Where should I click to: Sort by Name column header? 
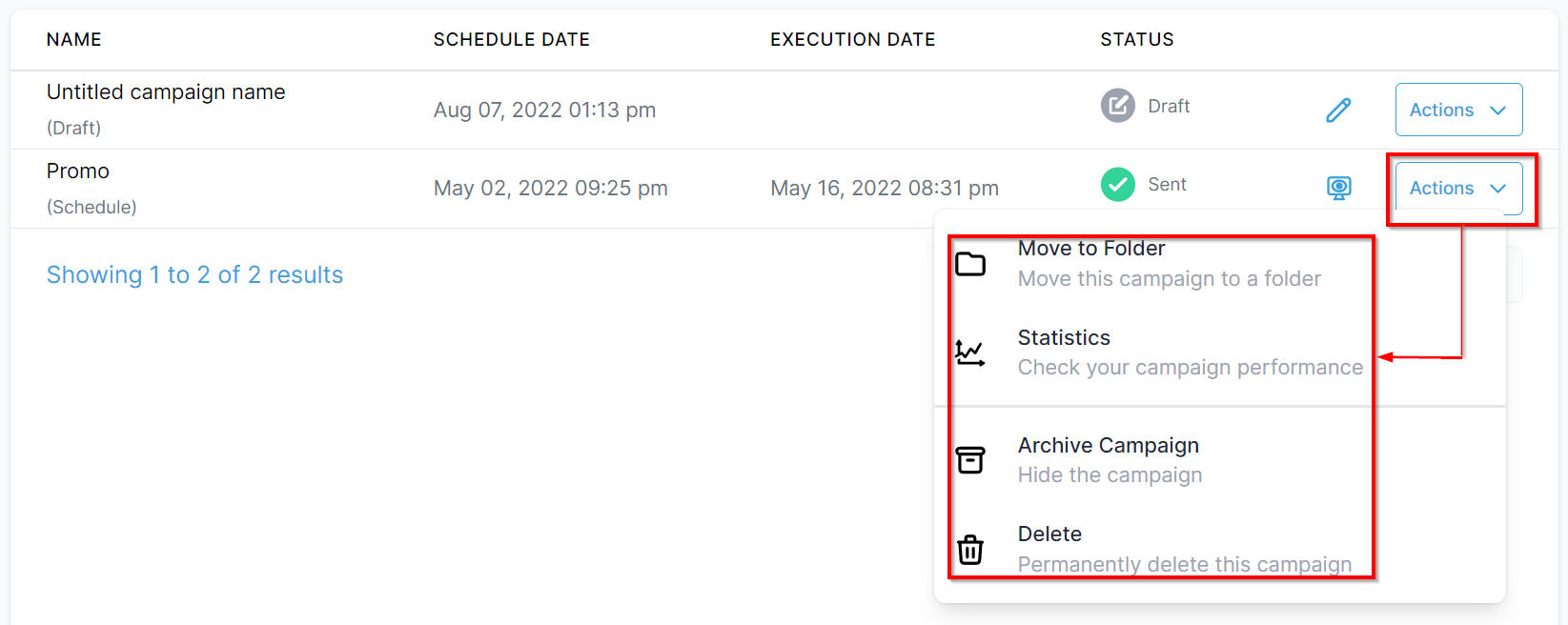[x=74, y=39]
